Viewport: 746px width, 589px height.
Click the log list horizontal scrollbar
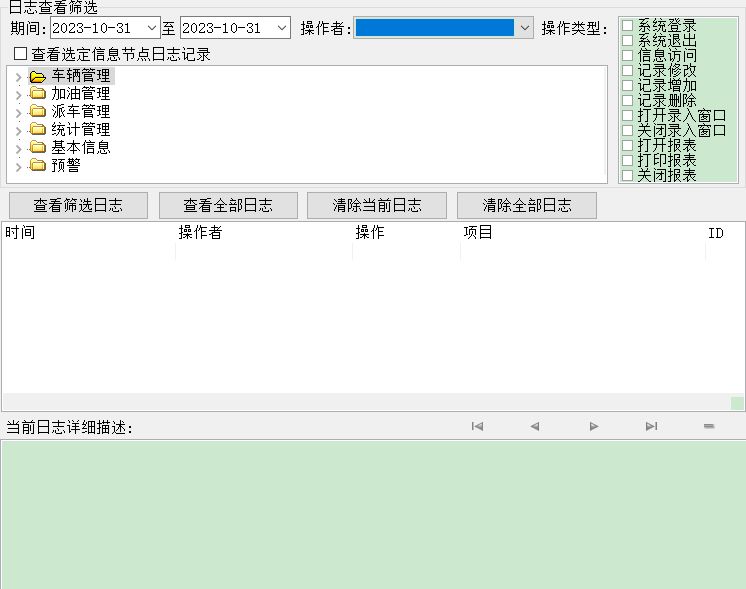click(366, 402)
